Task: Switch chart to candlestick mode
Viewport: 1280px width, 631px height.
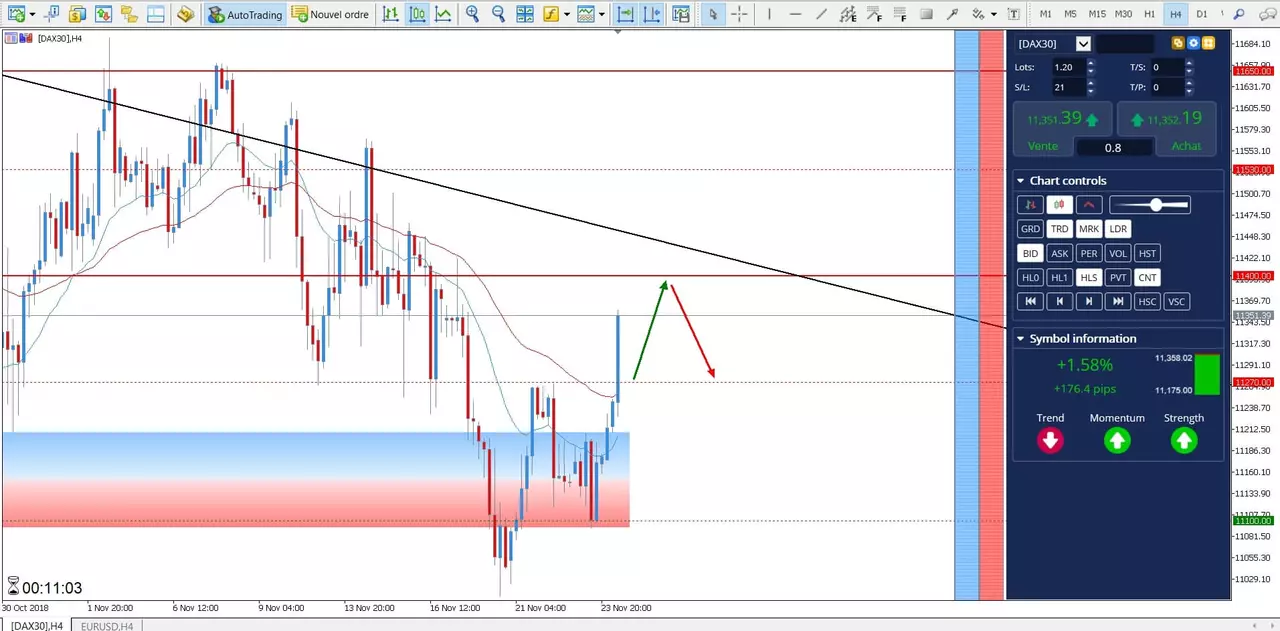Action: [417, 14]
